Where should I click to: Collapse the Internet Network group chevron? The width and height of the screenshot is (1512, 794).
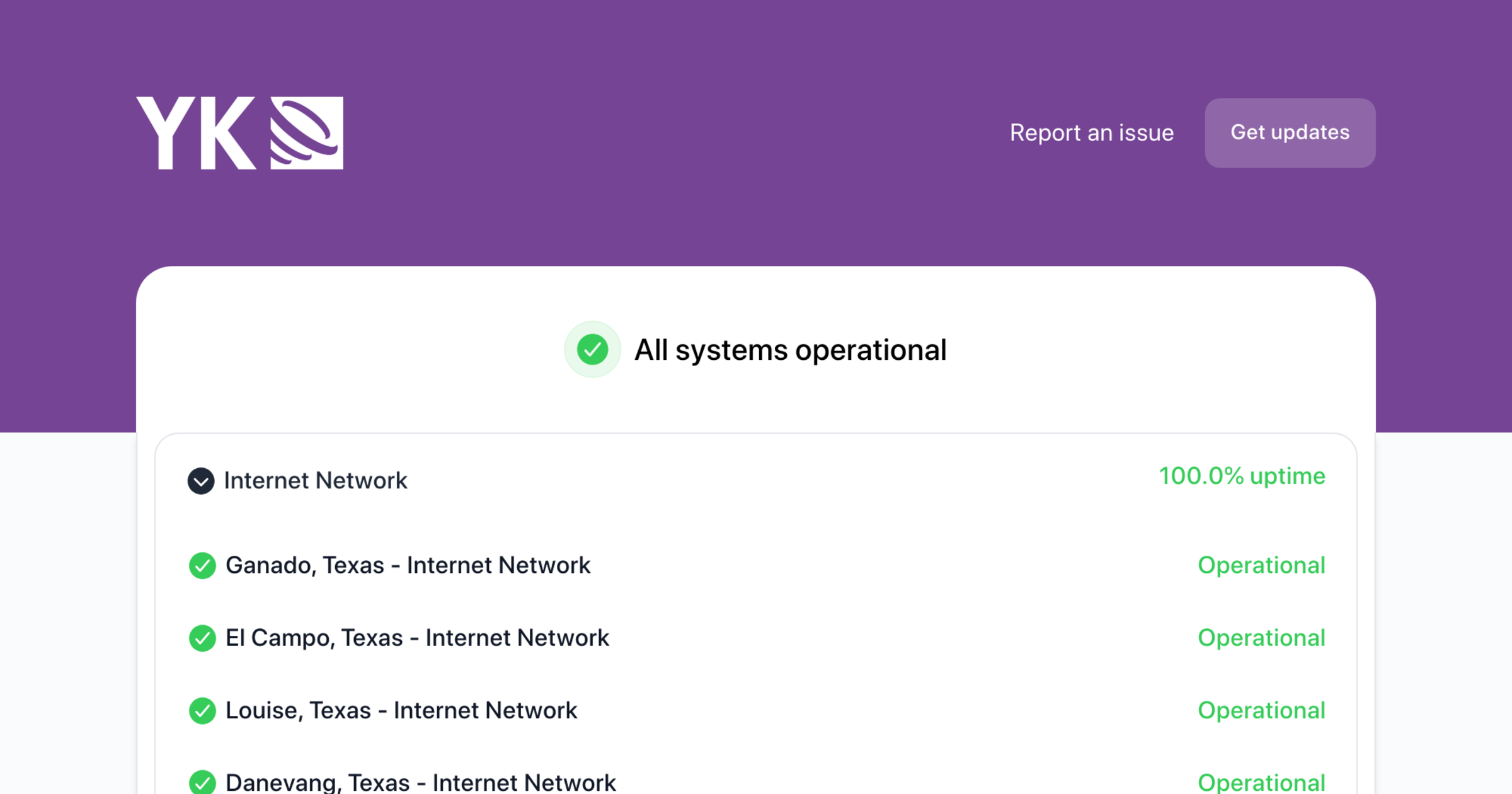coord(201,481)
